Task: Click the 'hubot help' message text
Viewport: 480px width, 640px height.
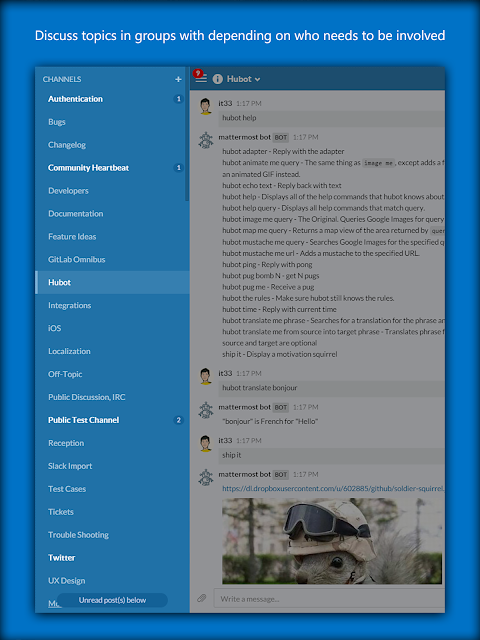Action: coord(239,118)
